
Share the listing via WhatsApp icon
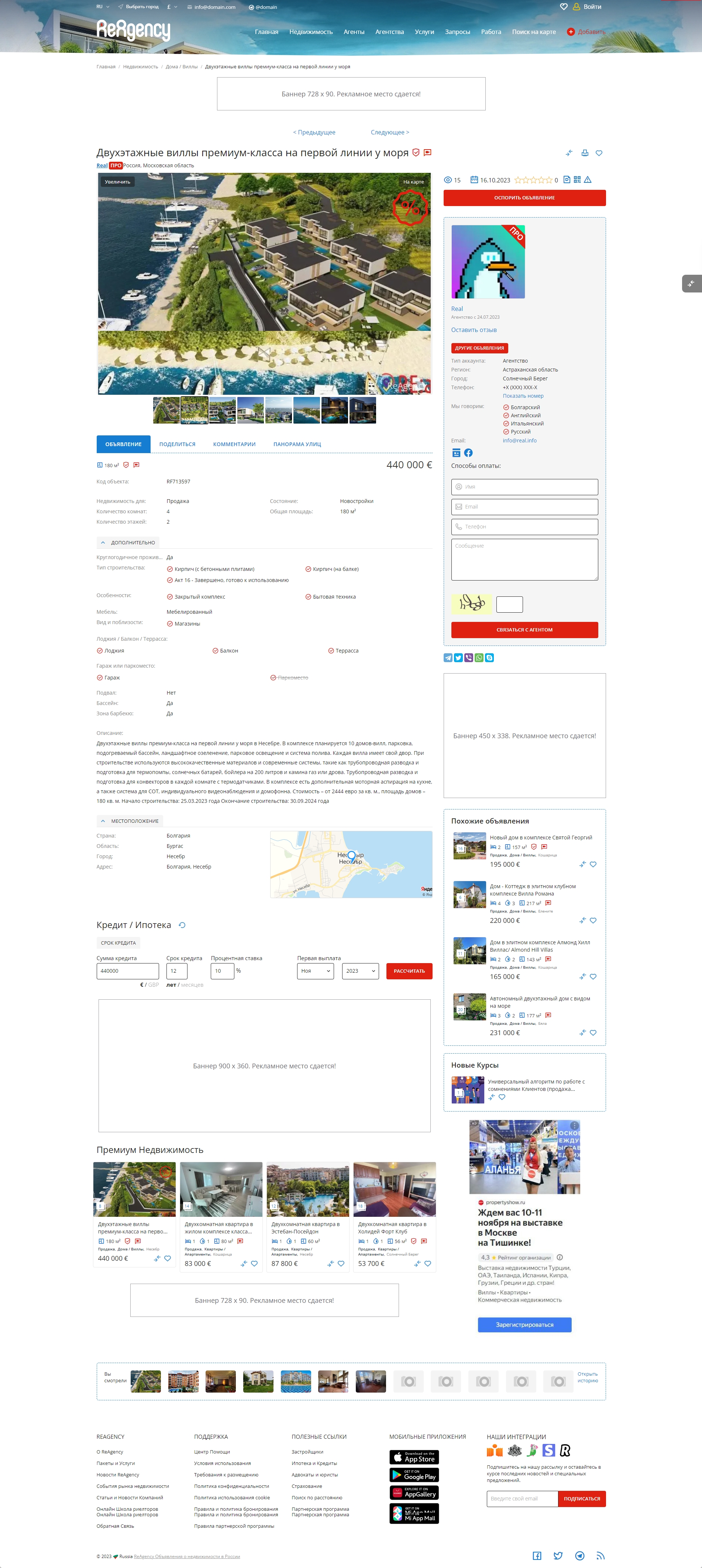click(479, 658)
